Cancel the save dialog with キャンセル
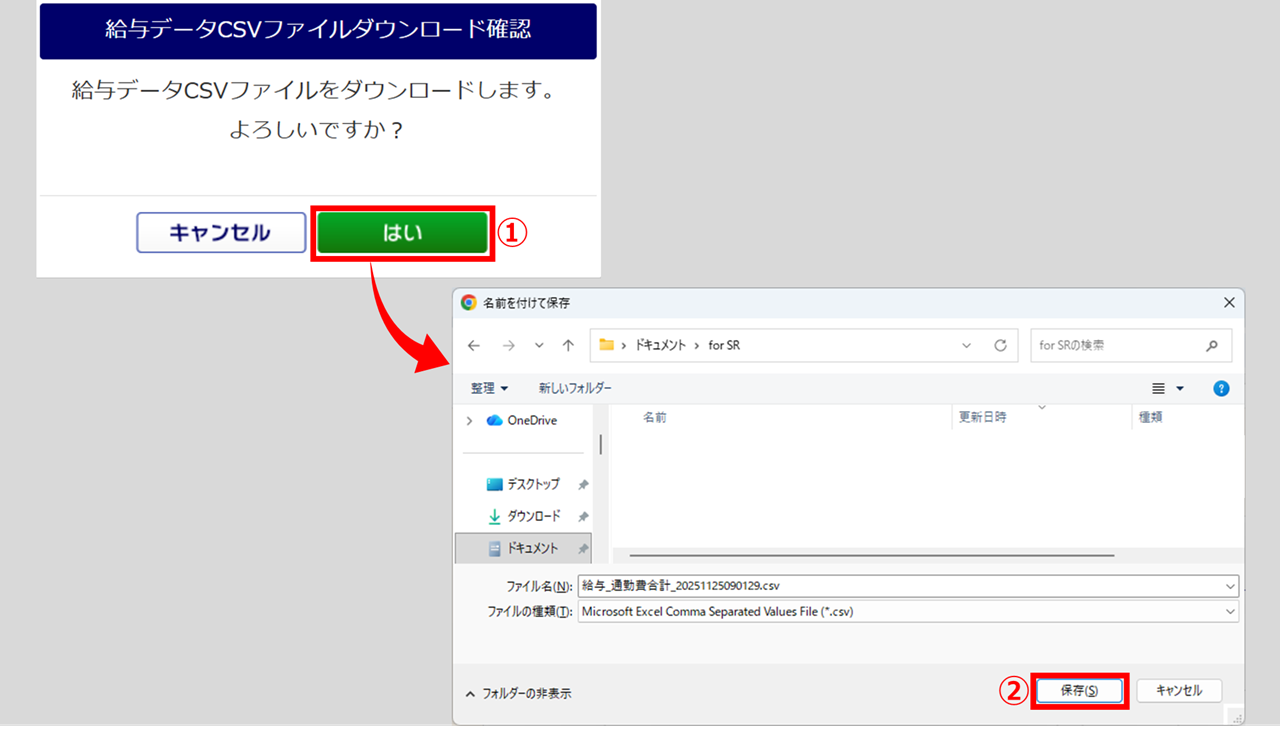Image resolution: width=1280 pixels, height=729 pixels. tap(1179, 691)
